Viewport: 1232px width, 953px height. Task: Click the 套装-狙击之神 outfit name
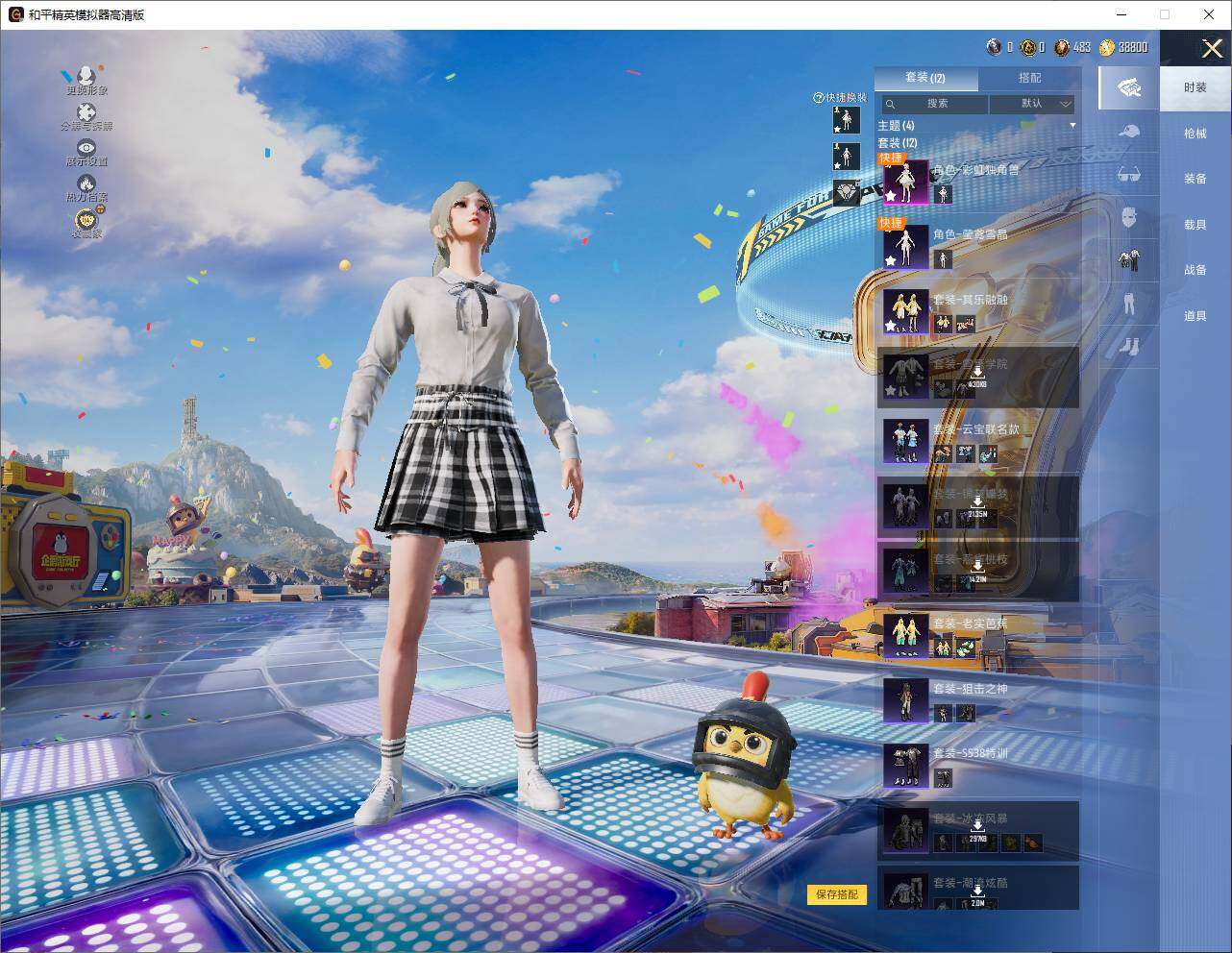tap(971, 689)
